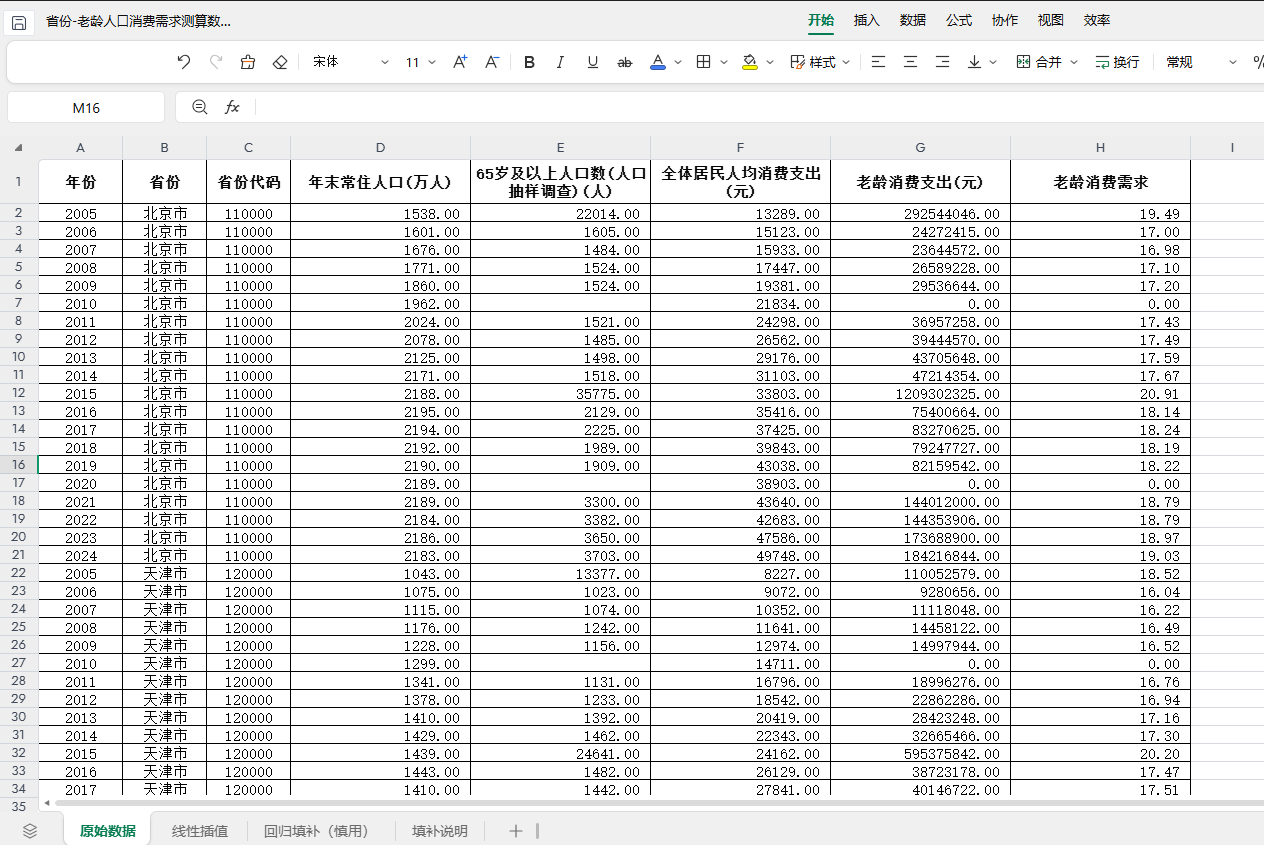Image resolution: width=1264 pixels, height=845 pixels.
Task: Click the cell with value 20.91
Action: (x=1100, y=394)
